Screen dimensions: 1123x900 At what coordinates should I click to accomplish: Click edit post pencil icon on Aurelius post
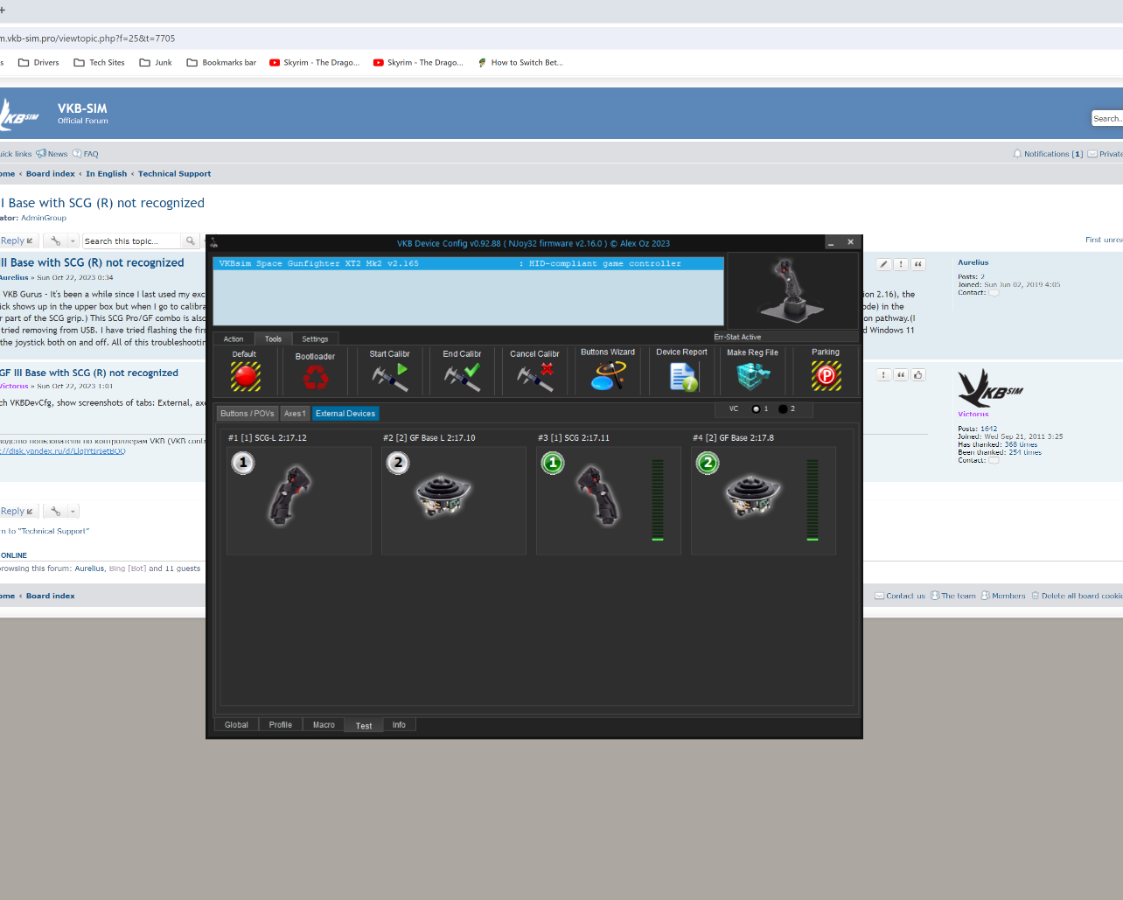click(x=884, y=264)
